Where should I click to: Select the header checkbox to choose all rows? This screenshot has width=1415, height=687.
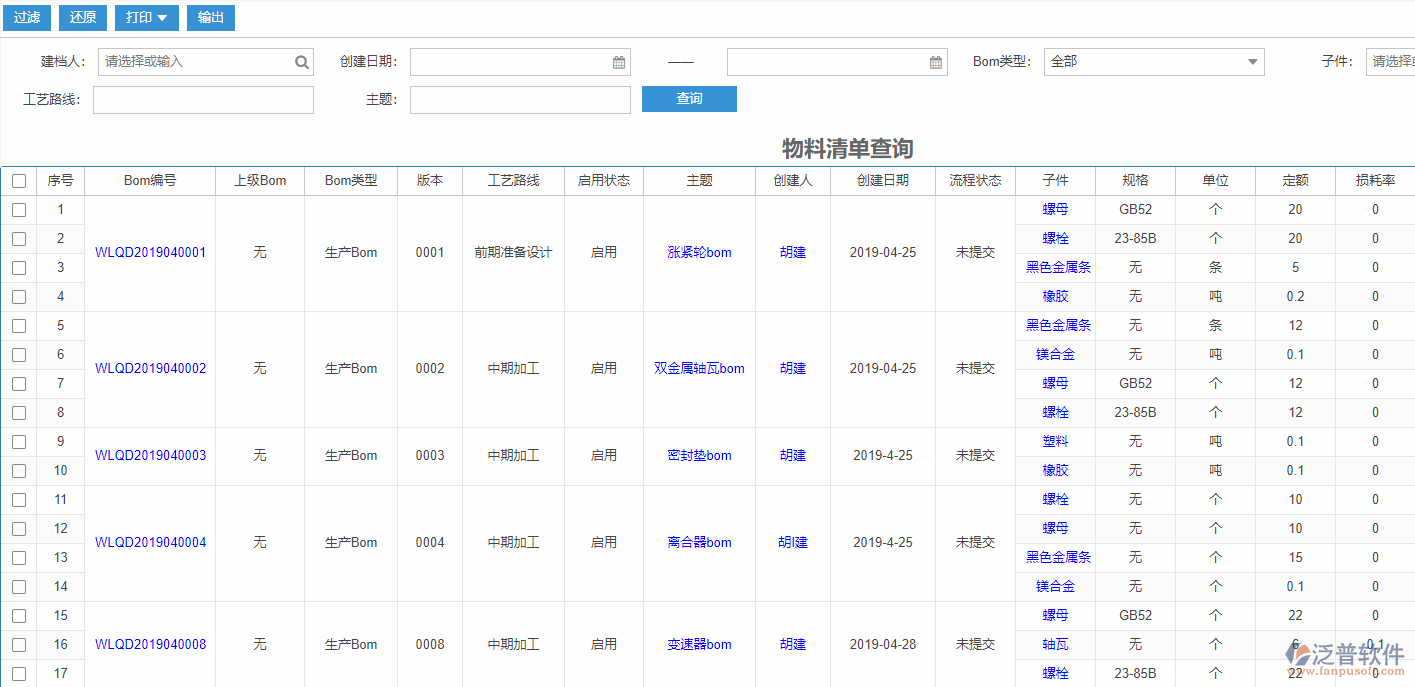pos(17,180)
